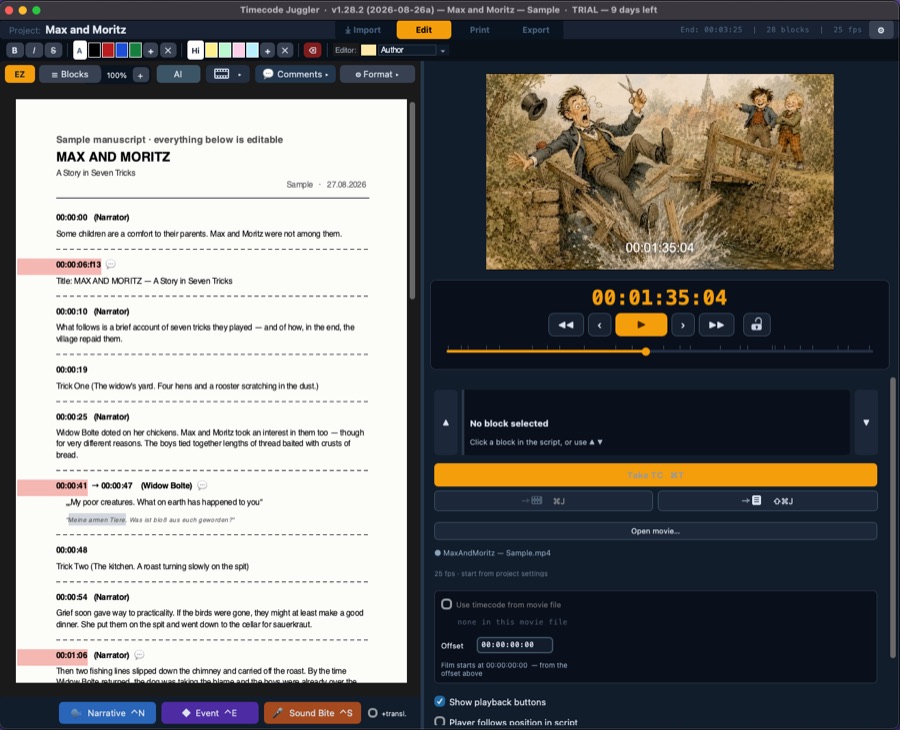Toggle the Blocks view

(x=70, y=74)
